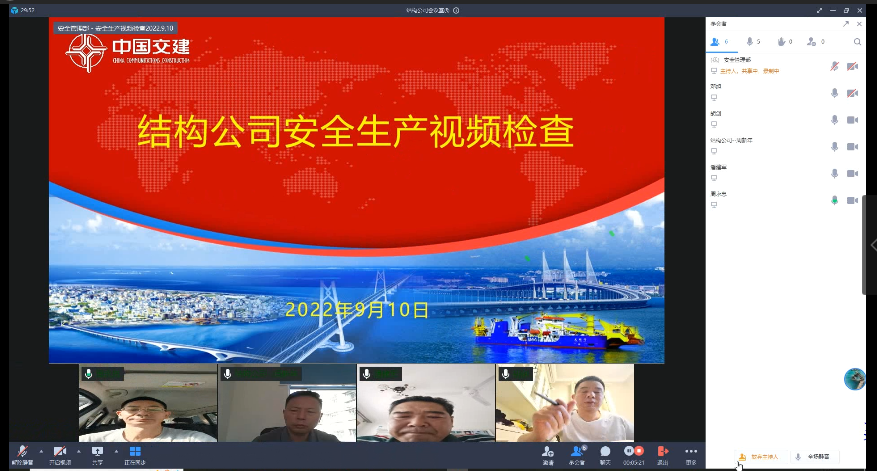Open the chat bubble icon

click(x=605, y=452)
